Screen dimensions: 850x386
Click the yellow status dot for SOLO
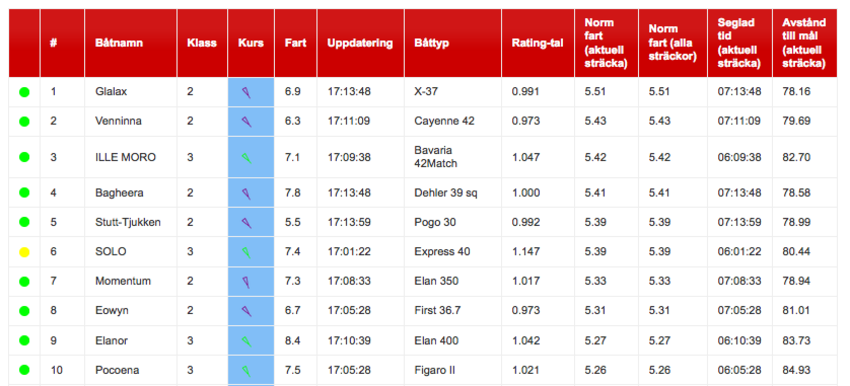coord(24,252)
